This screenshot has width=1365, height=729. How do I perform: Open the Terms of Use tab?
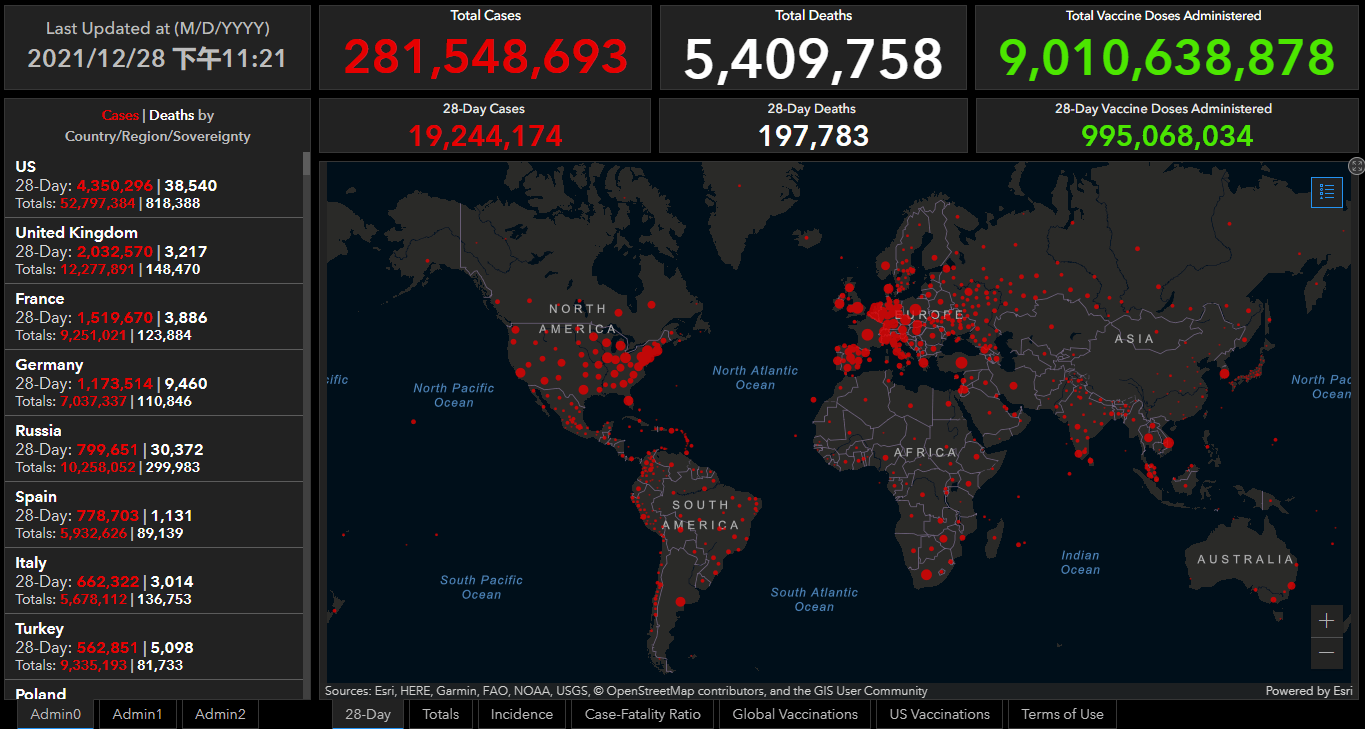(1063, 714)
